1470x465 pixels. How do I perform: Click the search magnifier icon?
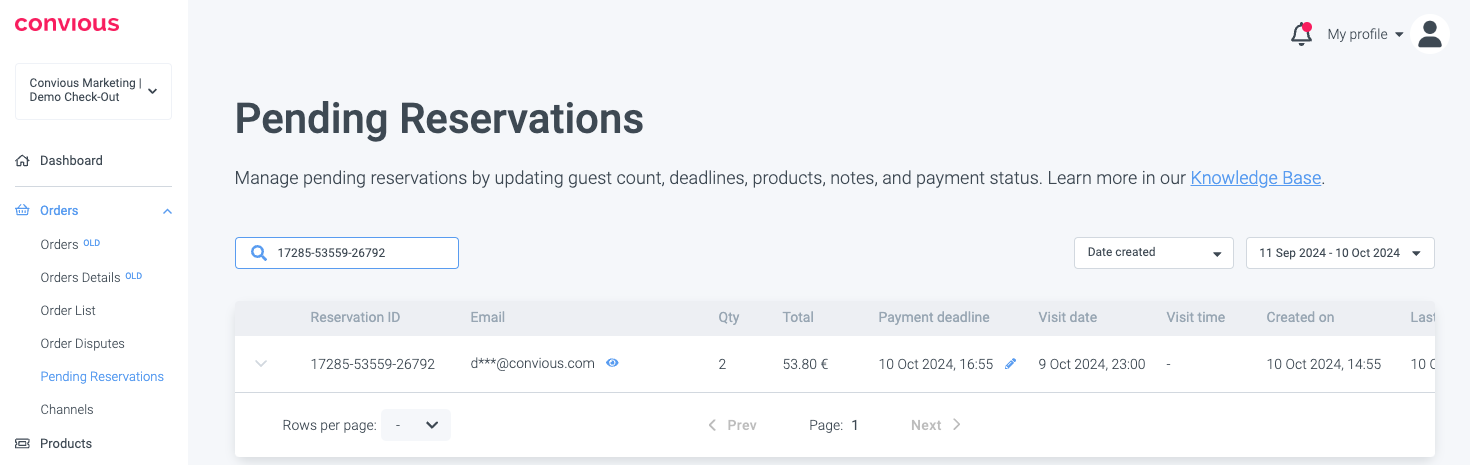259,253
